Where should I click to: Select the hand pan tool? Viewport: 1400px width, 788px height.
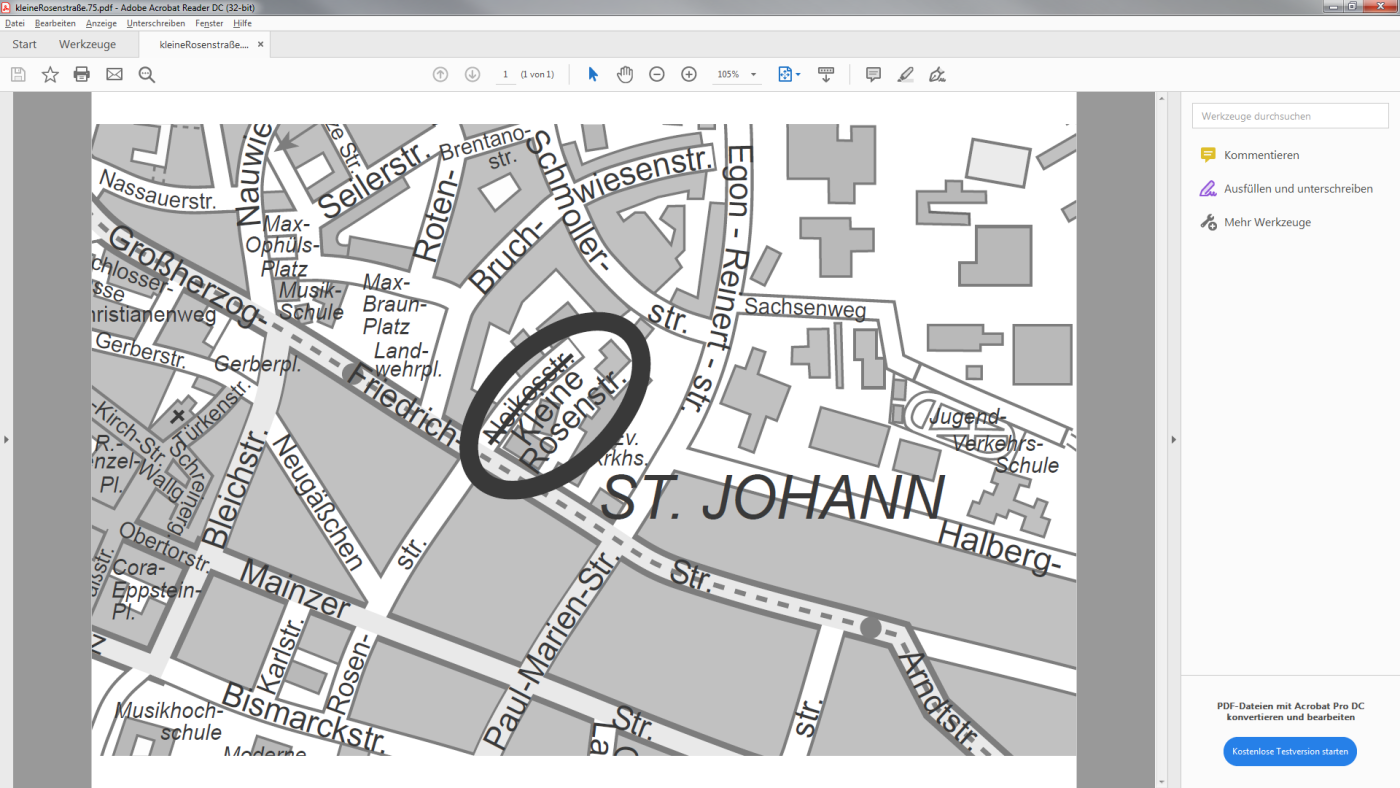pos(625,74)
